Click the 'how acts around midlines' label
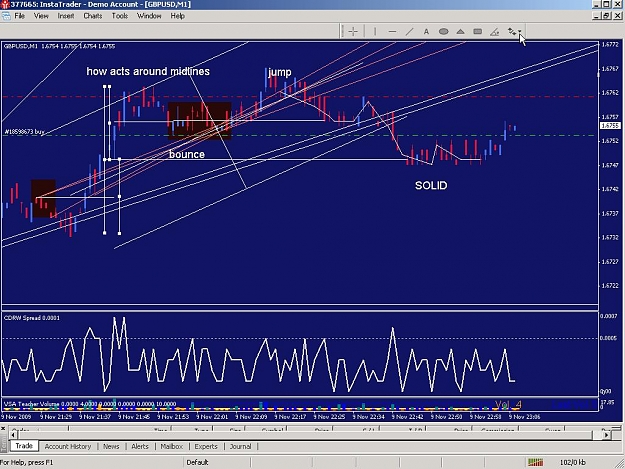Image resolution: width=625 pixels, height=469 pixels. (148, 71)
